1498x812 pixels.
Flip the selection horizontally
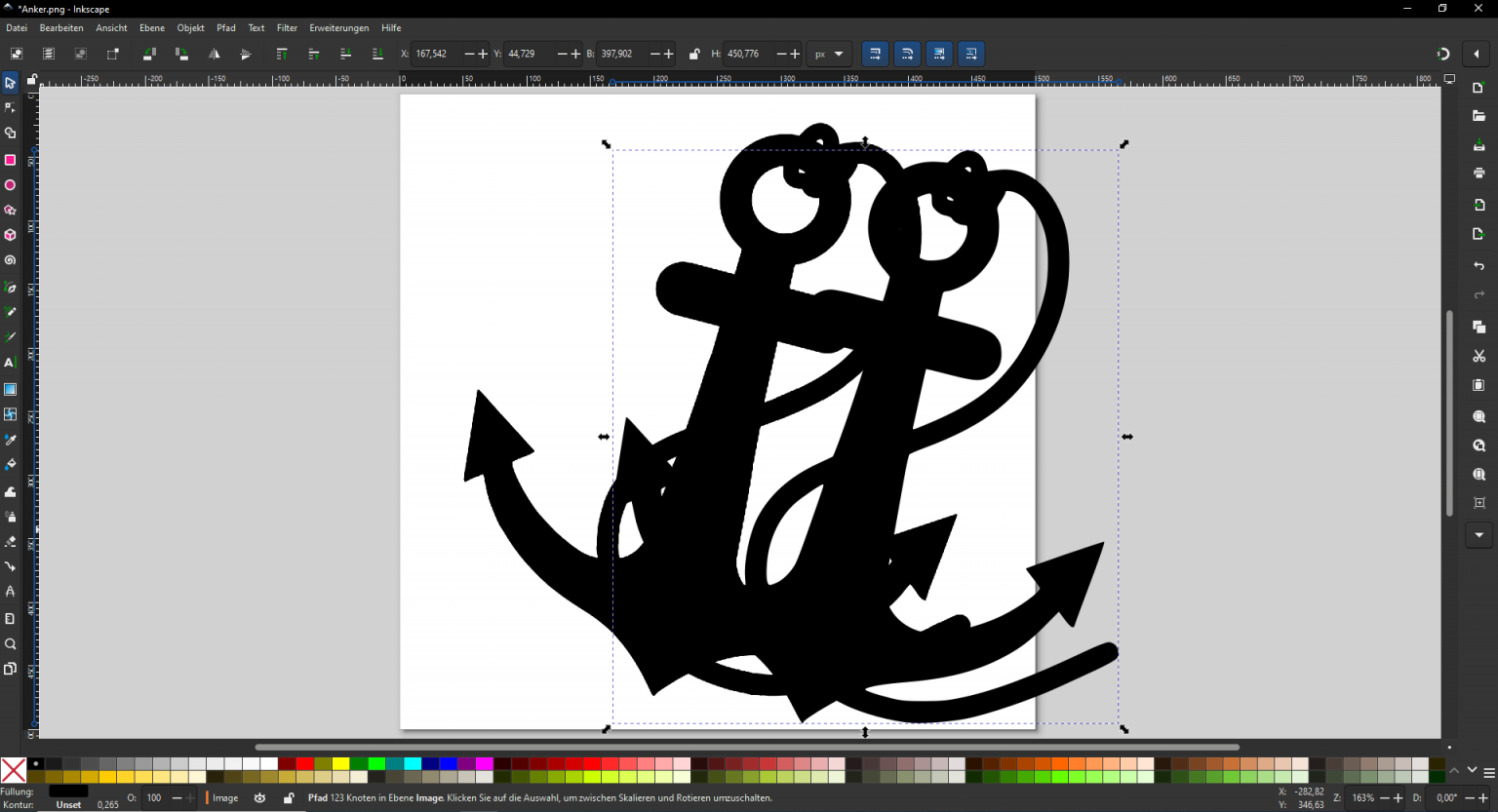(x=215, y=54)
